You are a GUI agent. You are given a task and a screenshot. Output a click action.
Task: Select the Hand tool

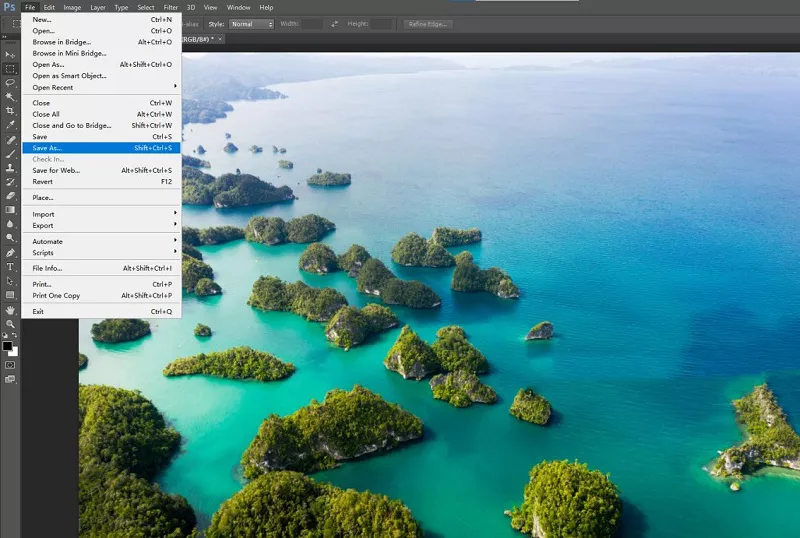(10, 310)
